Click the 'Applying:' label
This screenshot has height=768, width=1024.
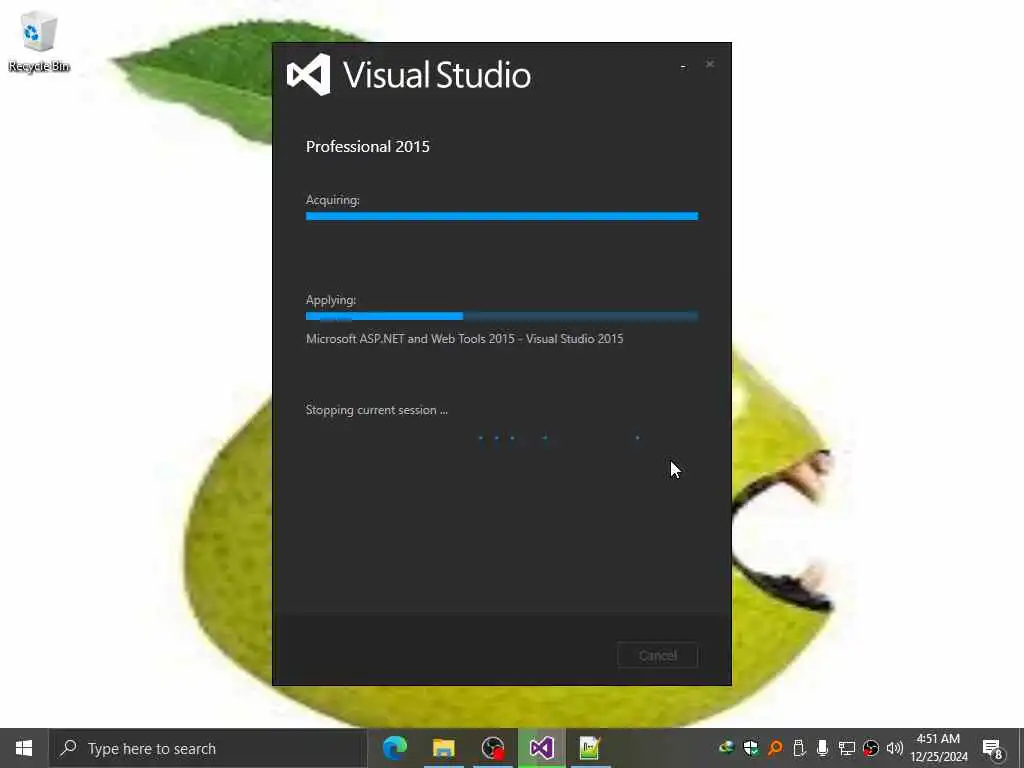pyautogui.click(x=331, y=300)
